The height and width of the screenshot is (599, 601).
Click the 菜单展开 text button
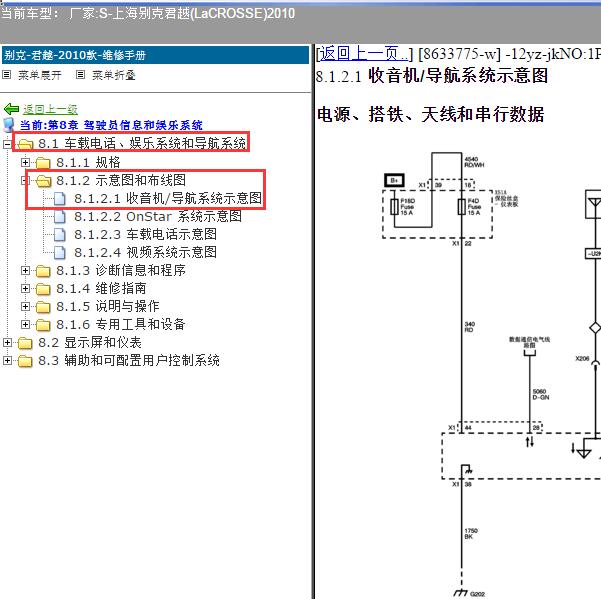[40, 75]
